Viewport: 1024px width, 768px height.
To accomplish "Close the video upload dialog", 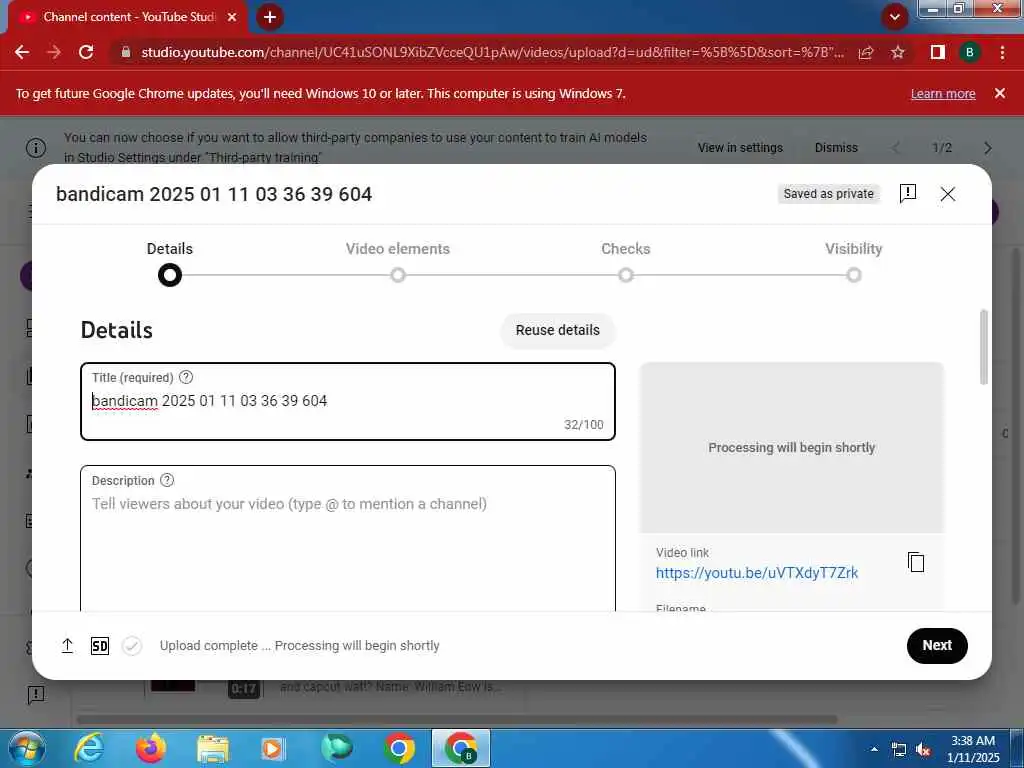I will [948, 194].
